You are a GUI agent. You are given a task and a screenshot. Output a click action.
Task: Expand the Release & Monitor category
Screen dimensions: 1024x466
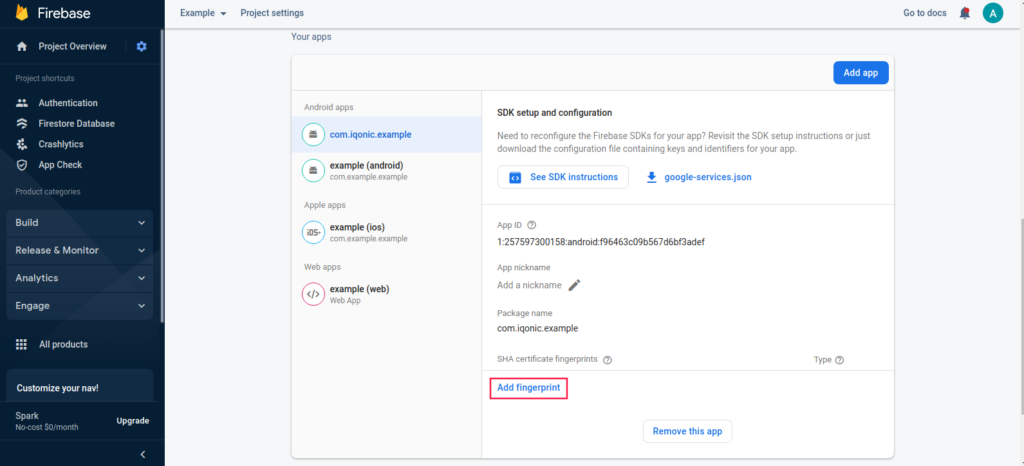click(80, 250)
